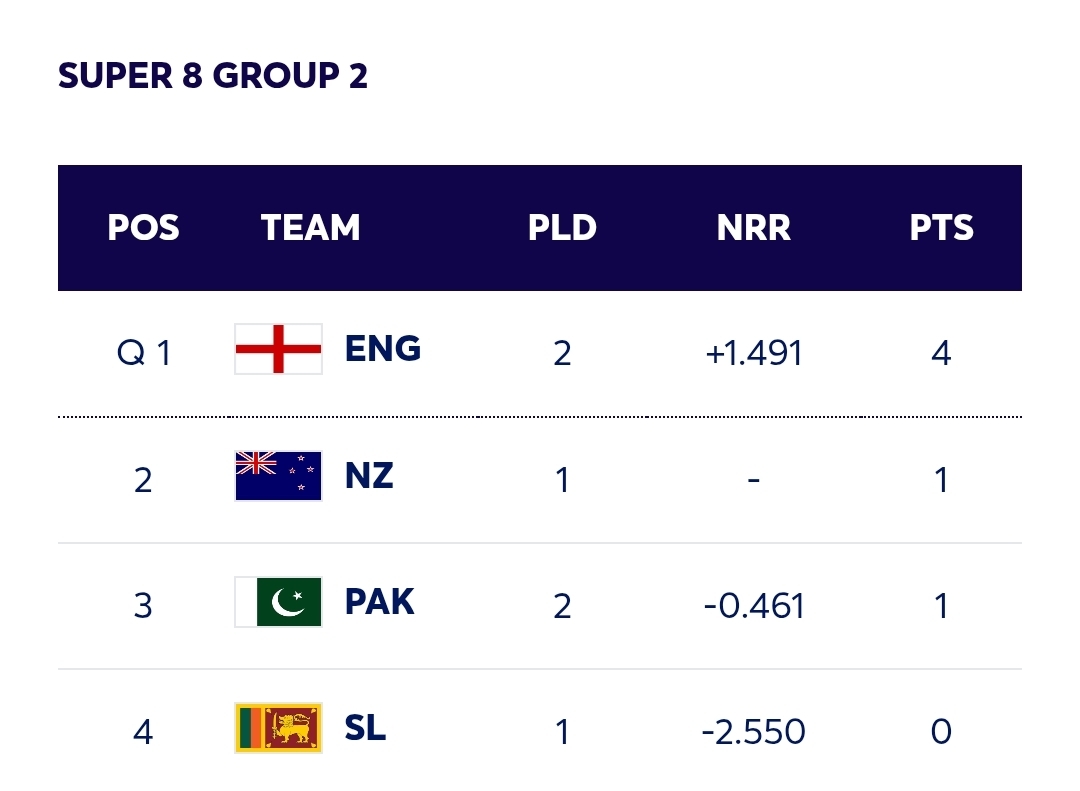The width and height of the screenshot is (1080, 791).
Task: Click the POS column header
Action: tap(143, 228)
